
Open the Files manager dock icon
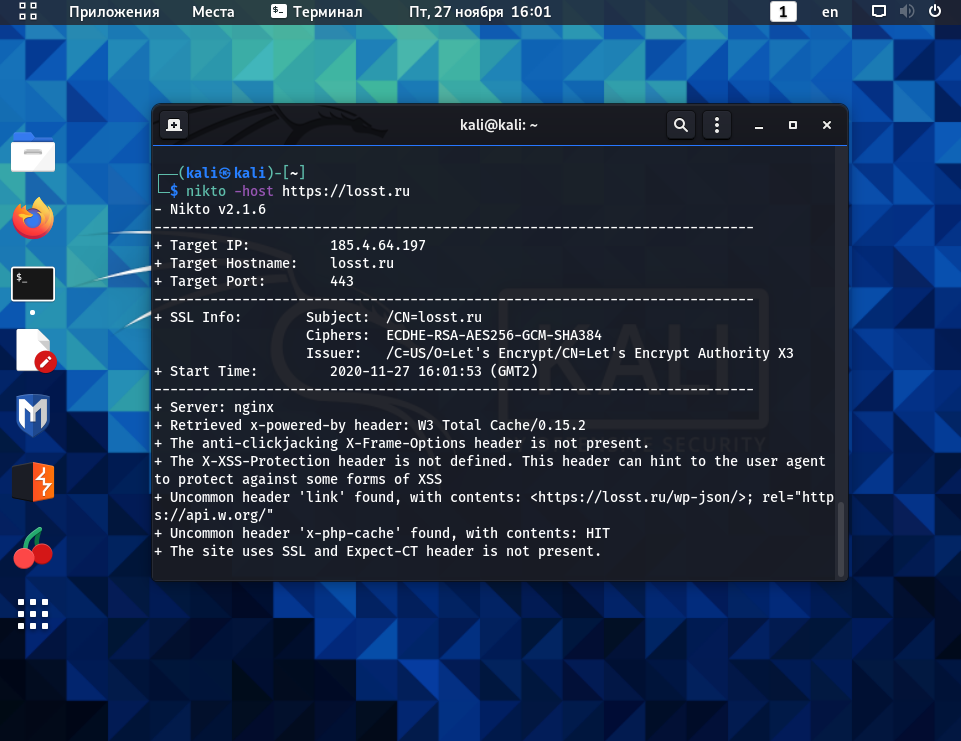tap(33, 153)
